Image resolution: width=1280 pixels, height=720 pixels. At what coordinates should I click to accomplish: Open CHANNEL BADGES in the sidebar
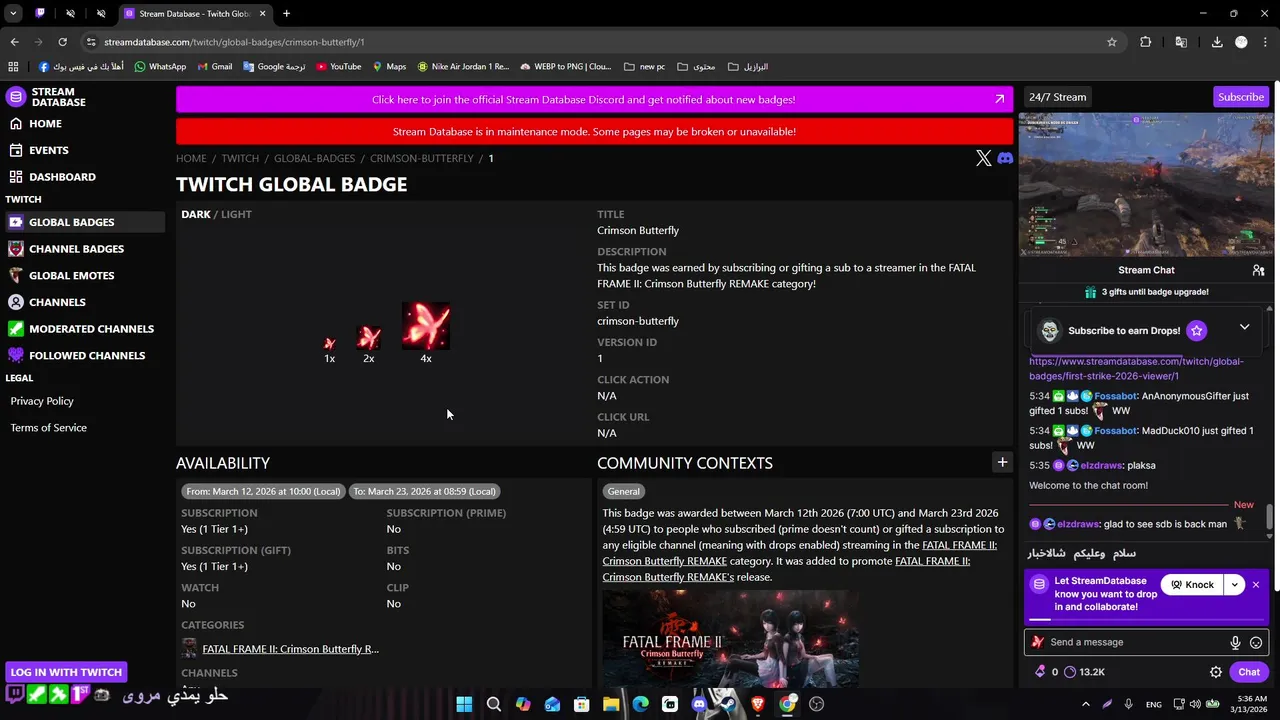pos(76,249)
